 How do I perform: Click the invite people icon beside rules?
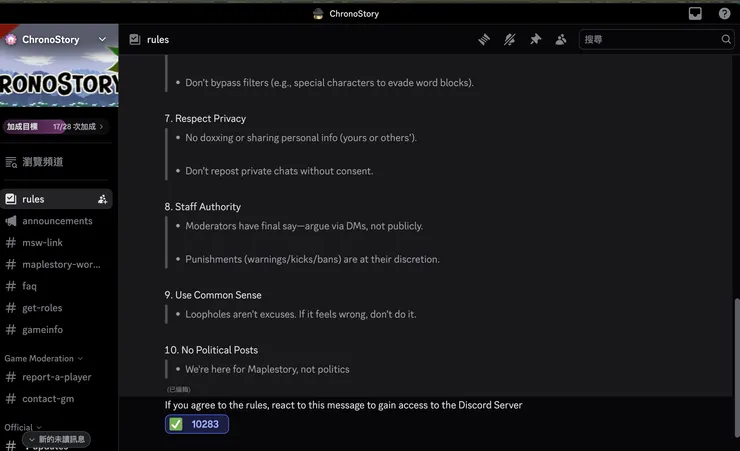pyautogui.click(x=102, y=199)
